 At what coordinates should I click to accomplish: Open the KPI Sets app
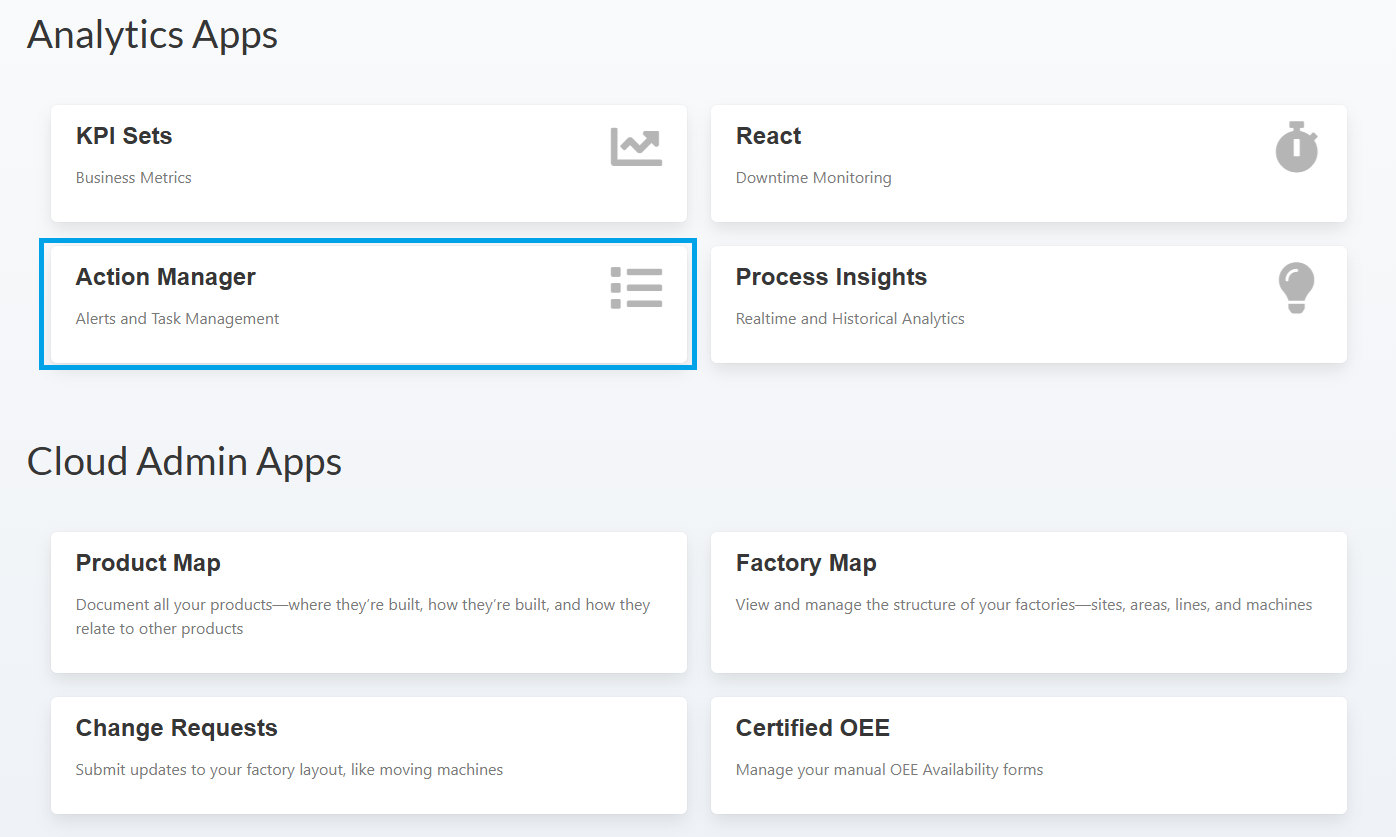[x=124, y=136]
